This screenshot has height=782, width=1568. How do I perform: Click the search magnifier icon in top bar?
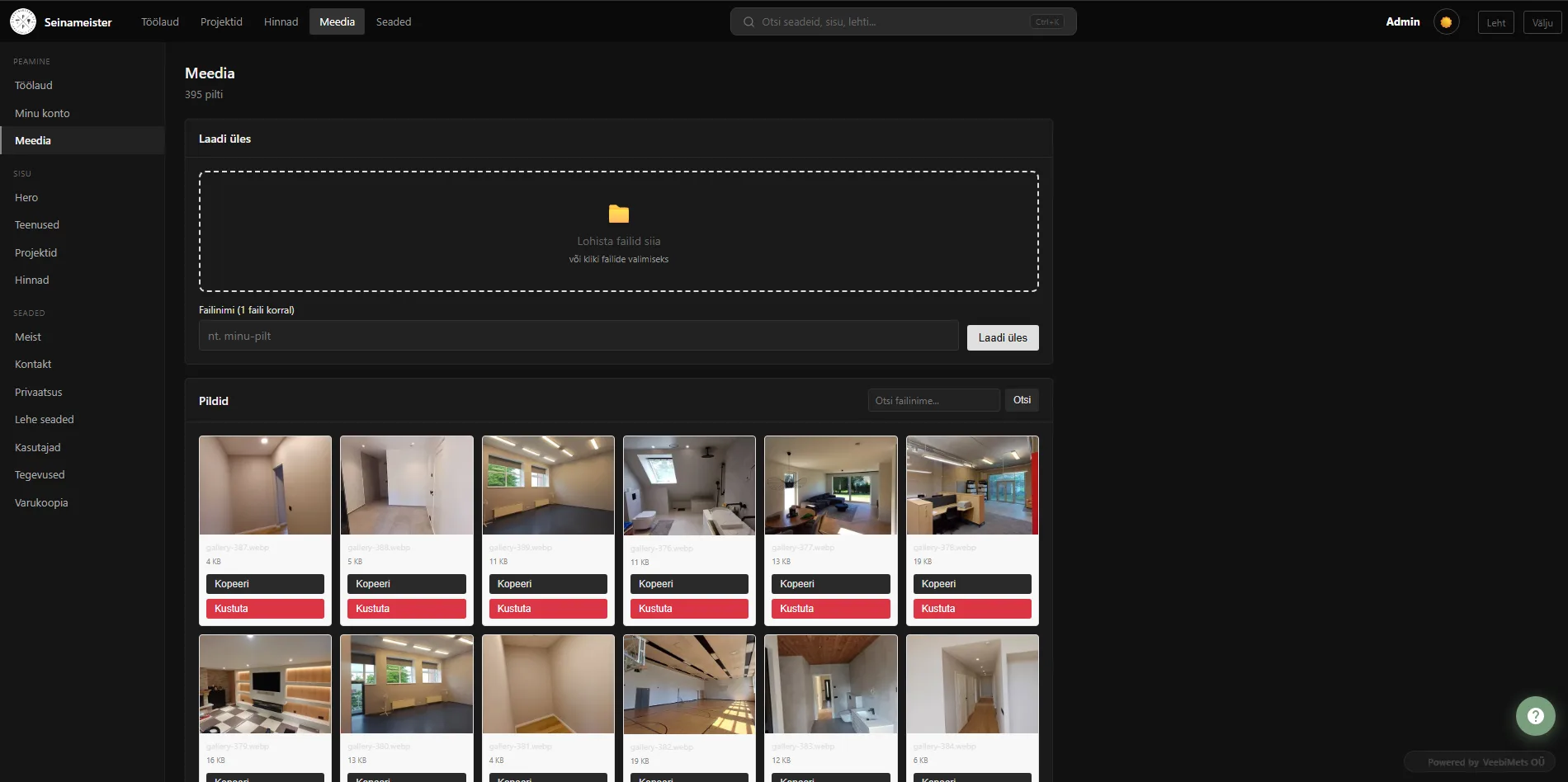(749, 22)
